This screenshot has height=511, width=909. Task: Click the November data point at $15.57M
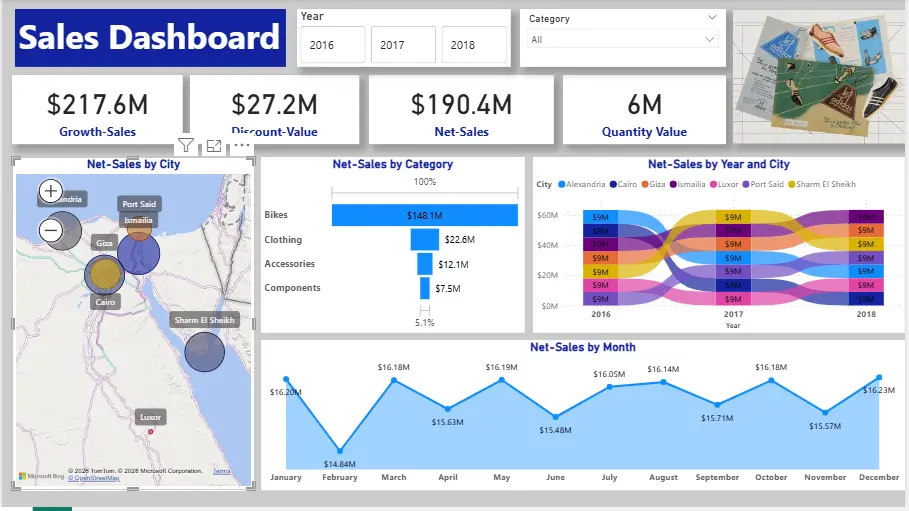(826, 412)
